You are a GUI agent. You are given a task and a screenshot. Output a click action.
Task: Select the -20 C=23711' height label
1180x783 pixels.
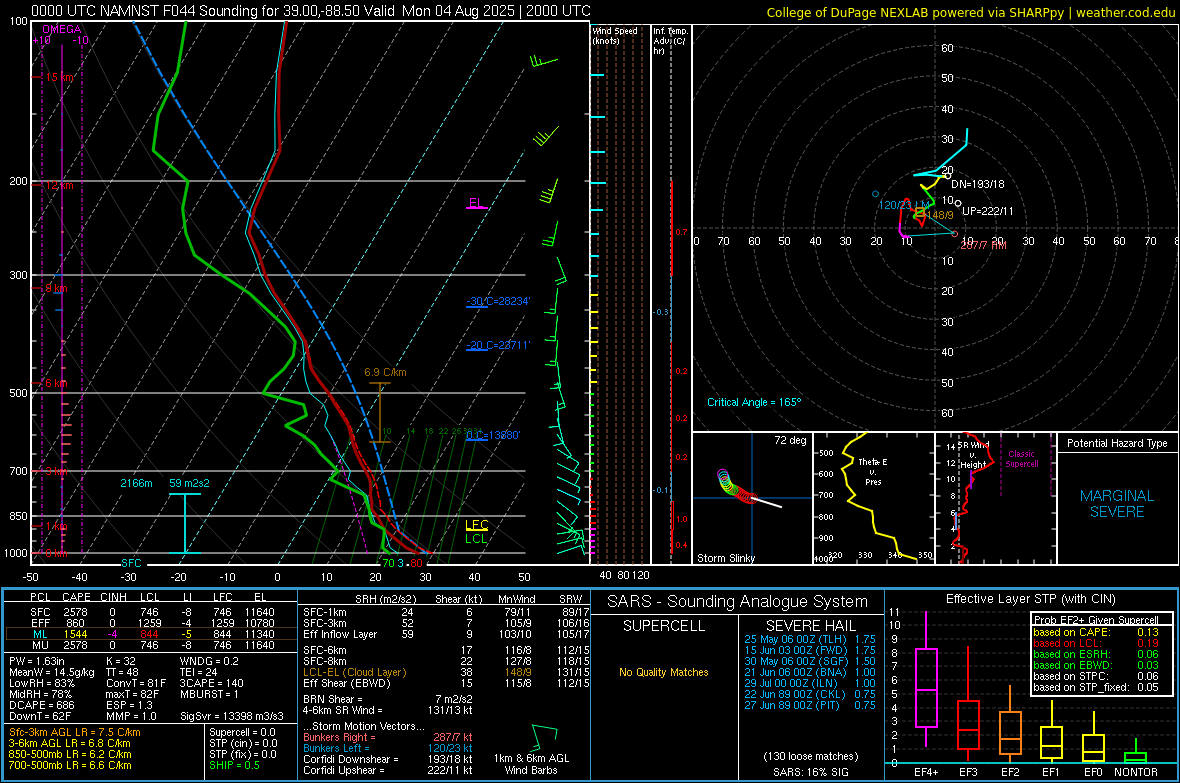coord(498,346)
